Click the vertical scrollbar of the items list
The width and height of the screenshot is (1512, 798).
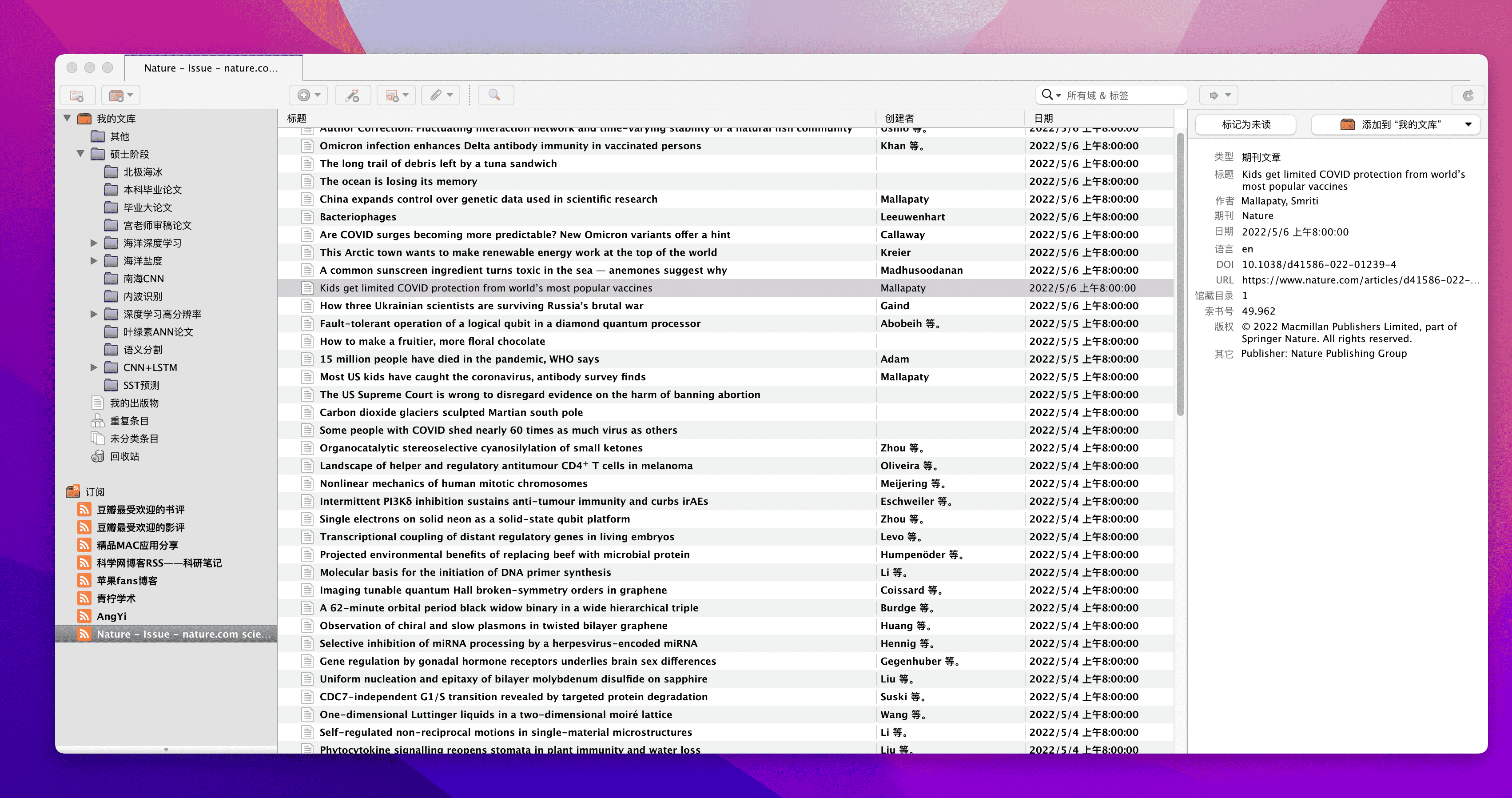click(1180, 275)
